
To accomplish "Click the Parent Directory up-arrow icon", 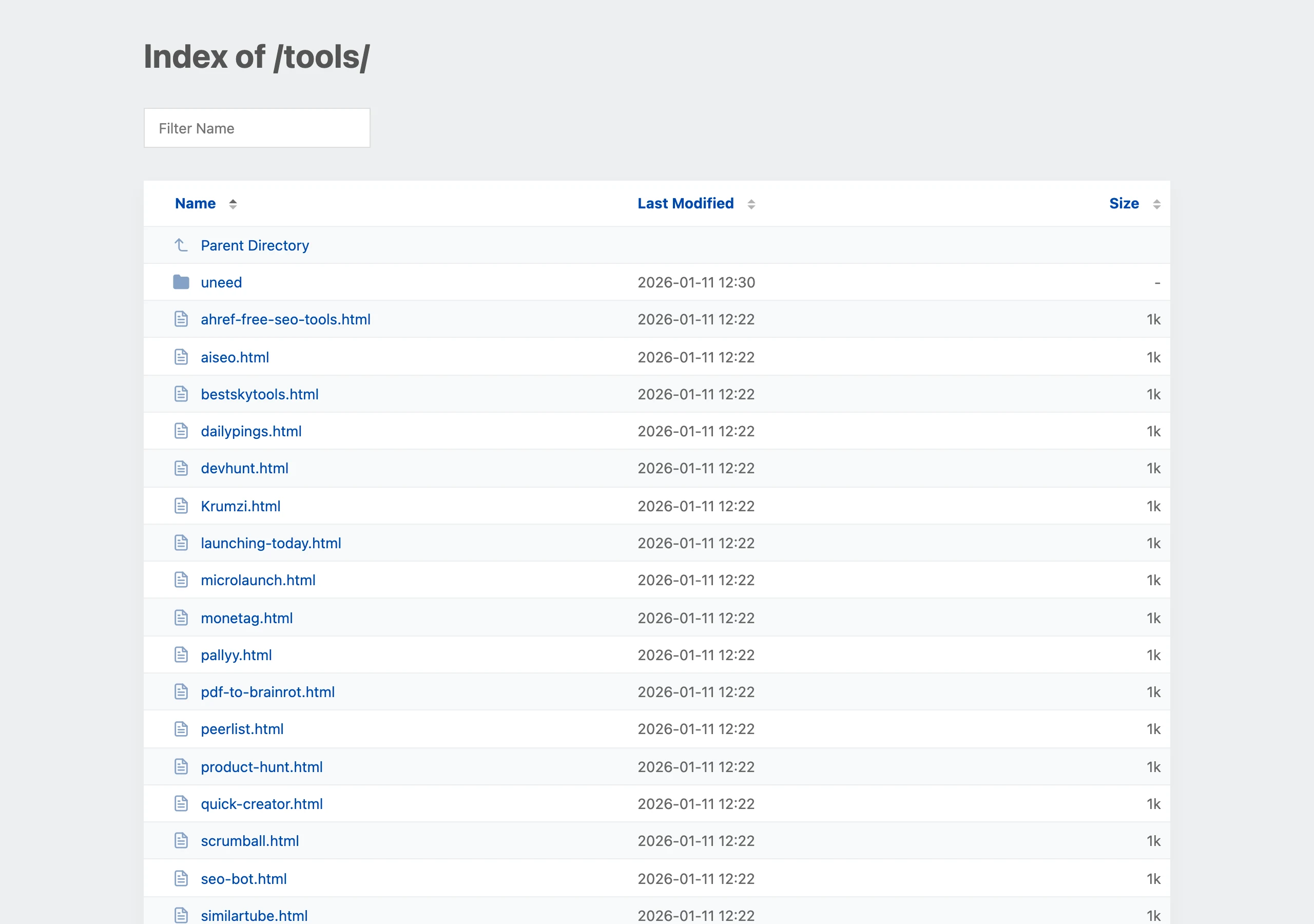I will (x=181, y=245).
